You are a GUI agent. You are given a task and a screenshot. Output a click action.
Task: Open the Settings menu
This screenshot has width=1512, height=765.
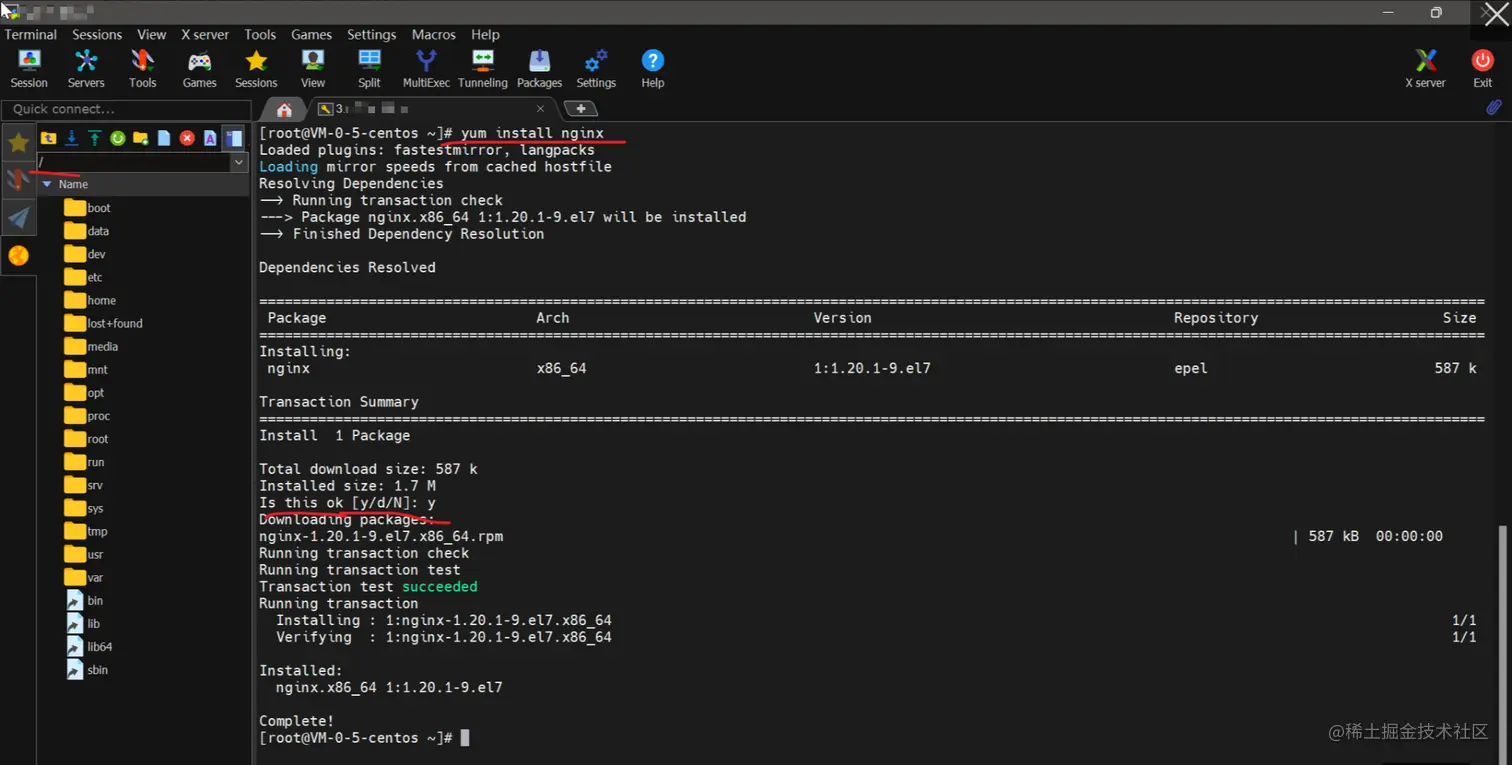tap(371, 34)
